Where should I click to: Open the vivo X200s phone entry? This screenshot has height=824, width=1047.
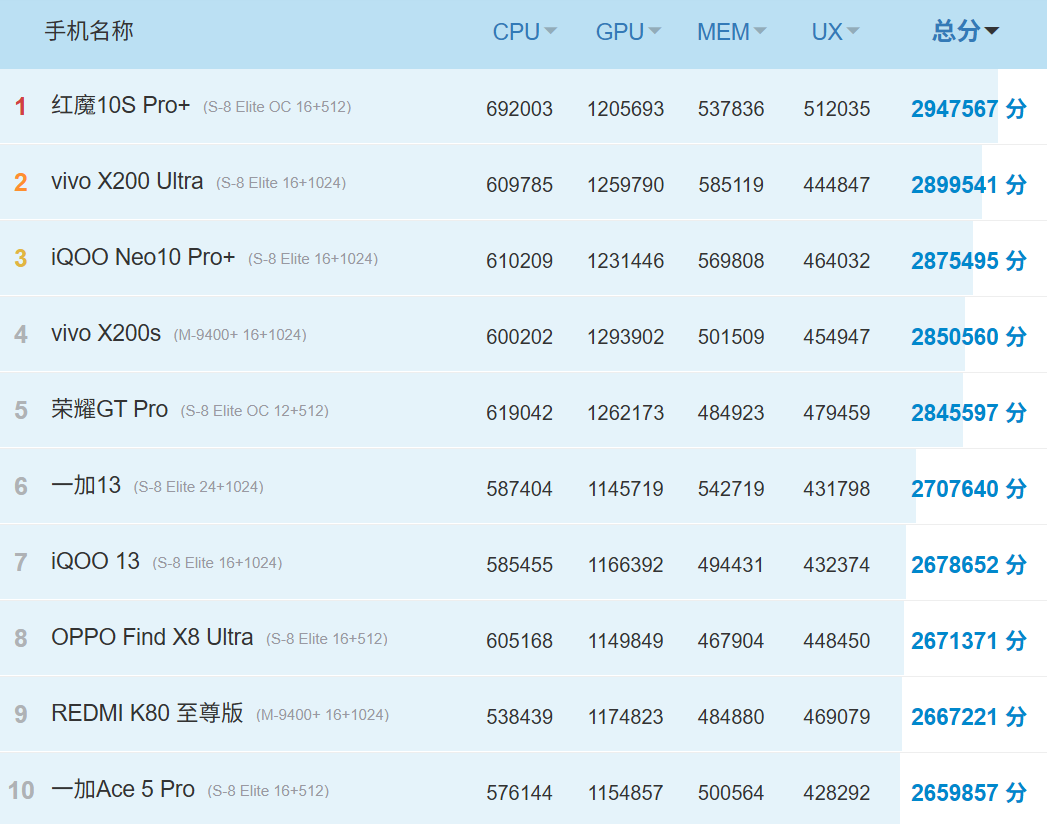[x=106, y=334]
